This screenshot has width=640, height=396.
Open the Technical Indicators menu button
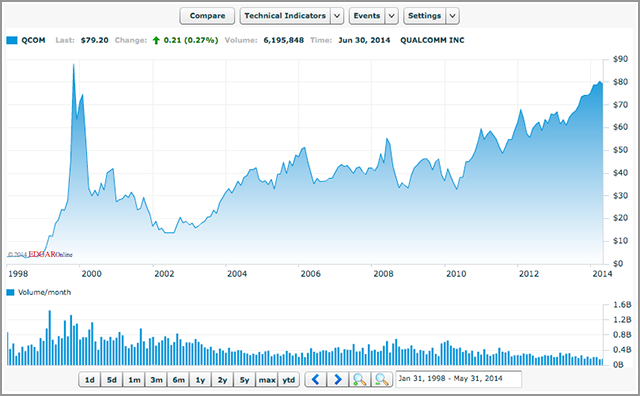tap(285, 16)
